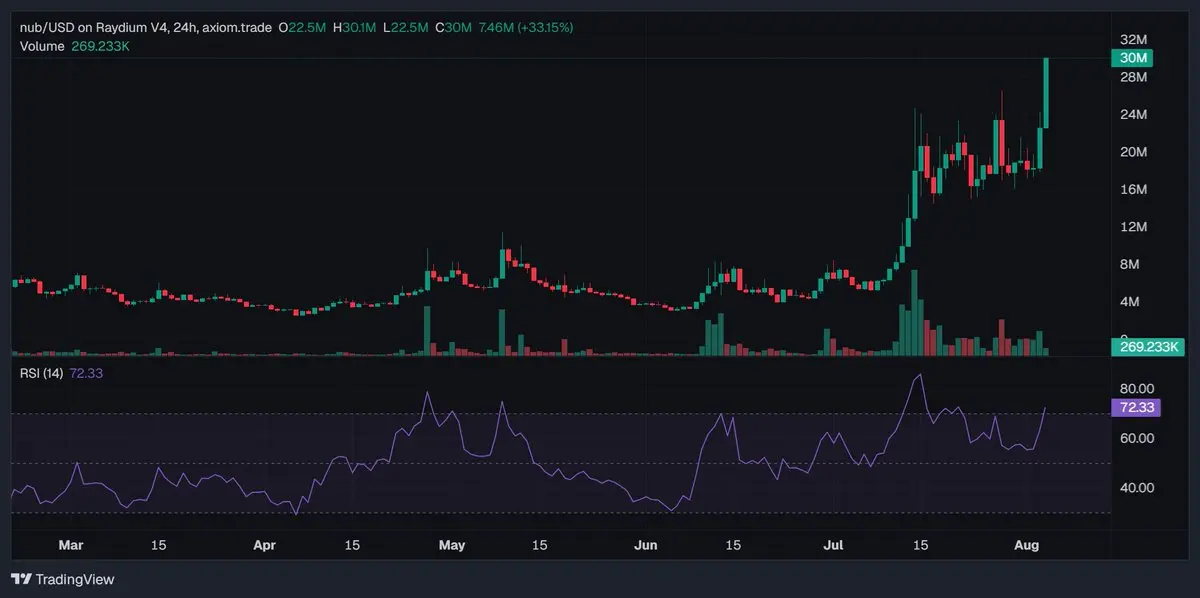Click the 15 date label following Mar
The width and height of the screenshot is (1200, 598).
[x=158, y=546]
